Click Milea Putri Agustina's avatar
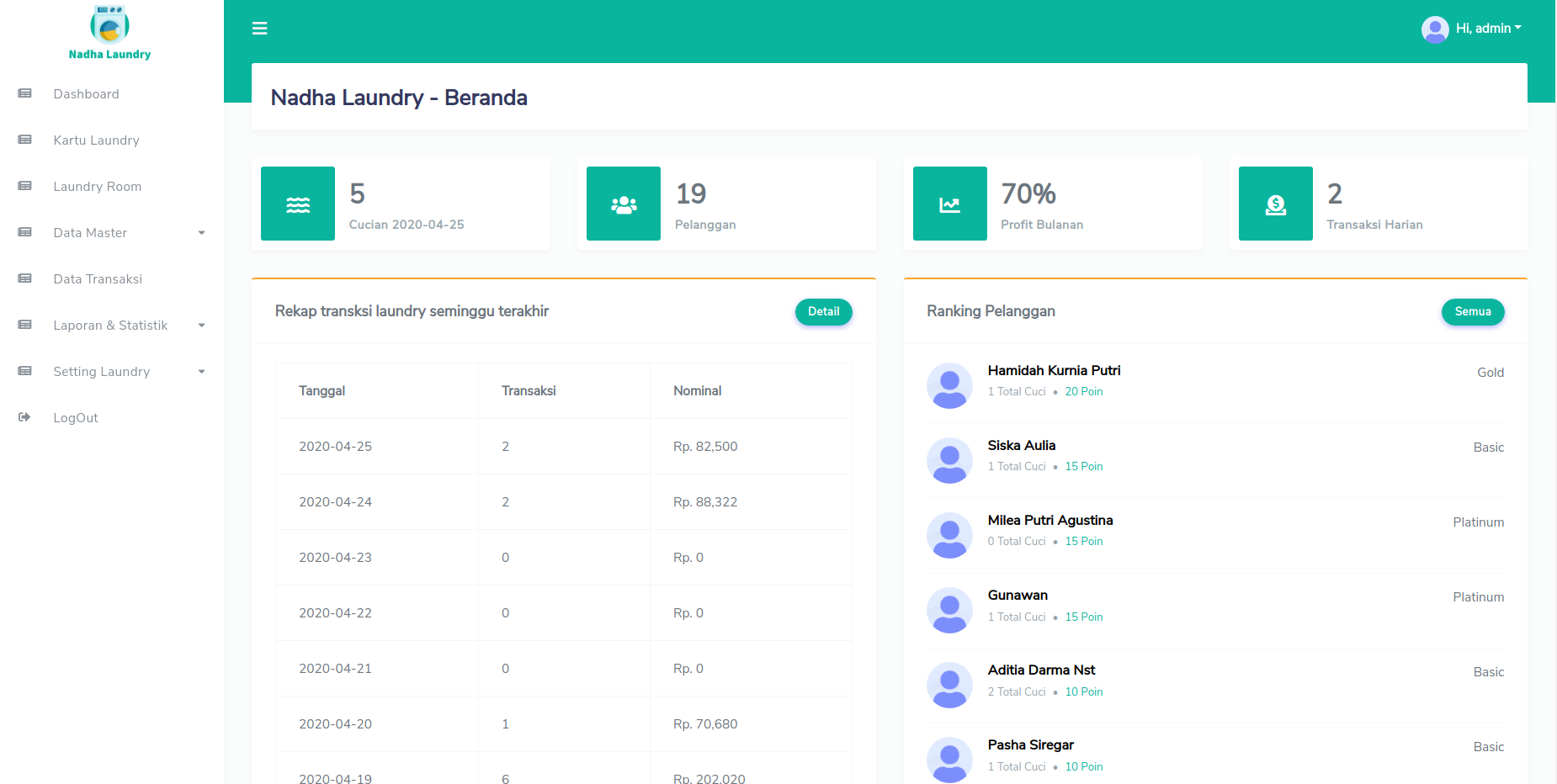The image size is (1557, 784). (x=949, y=536)
